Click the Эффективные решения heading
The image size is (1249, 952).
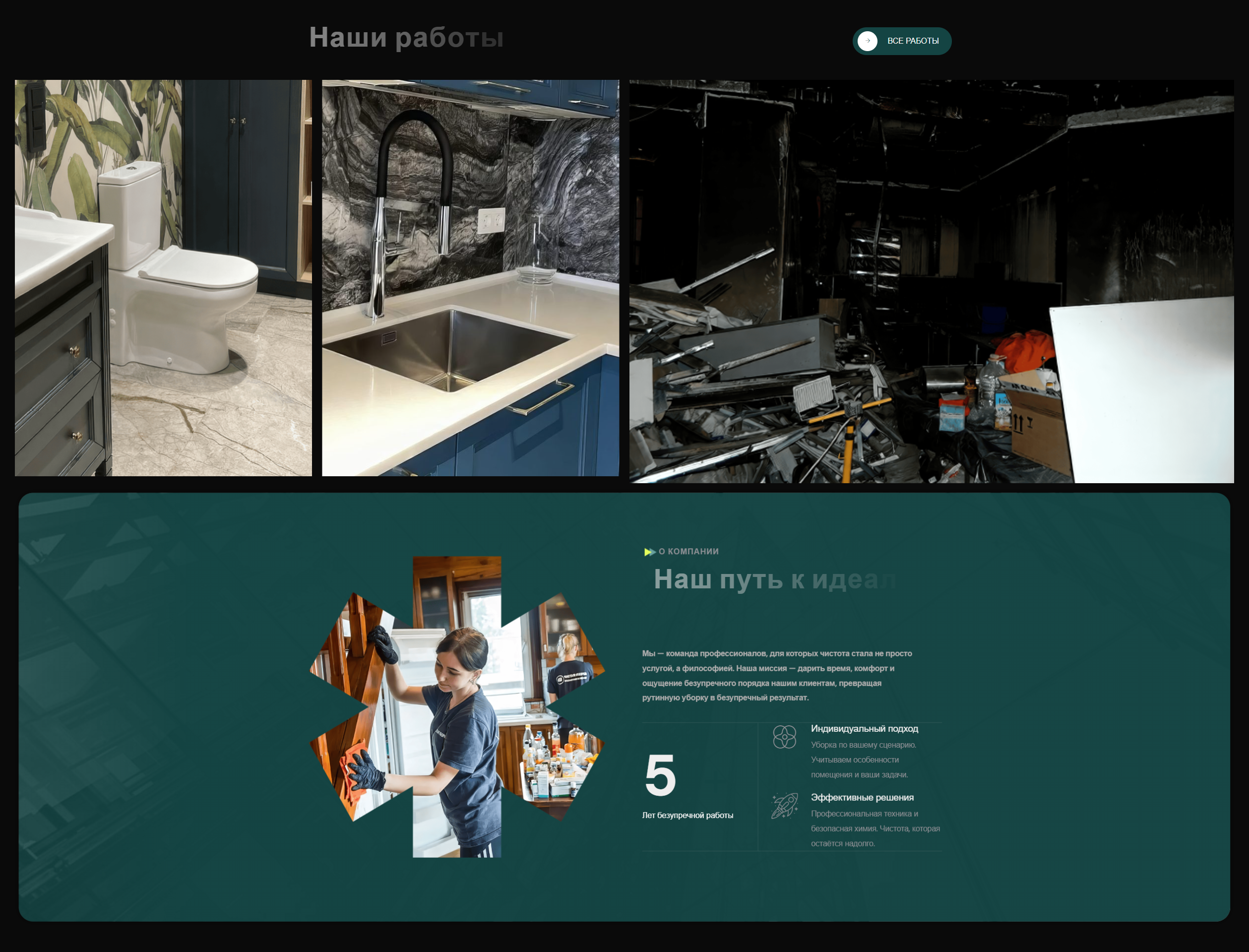point(862,797)
